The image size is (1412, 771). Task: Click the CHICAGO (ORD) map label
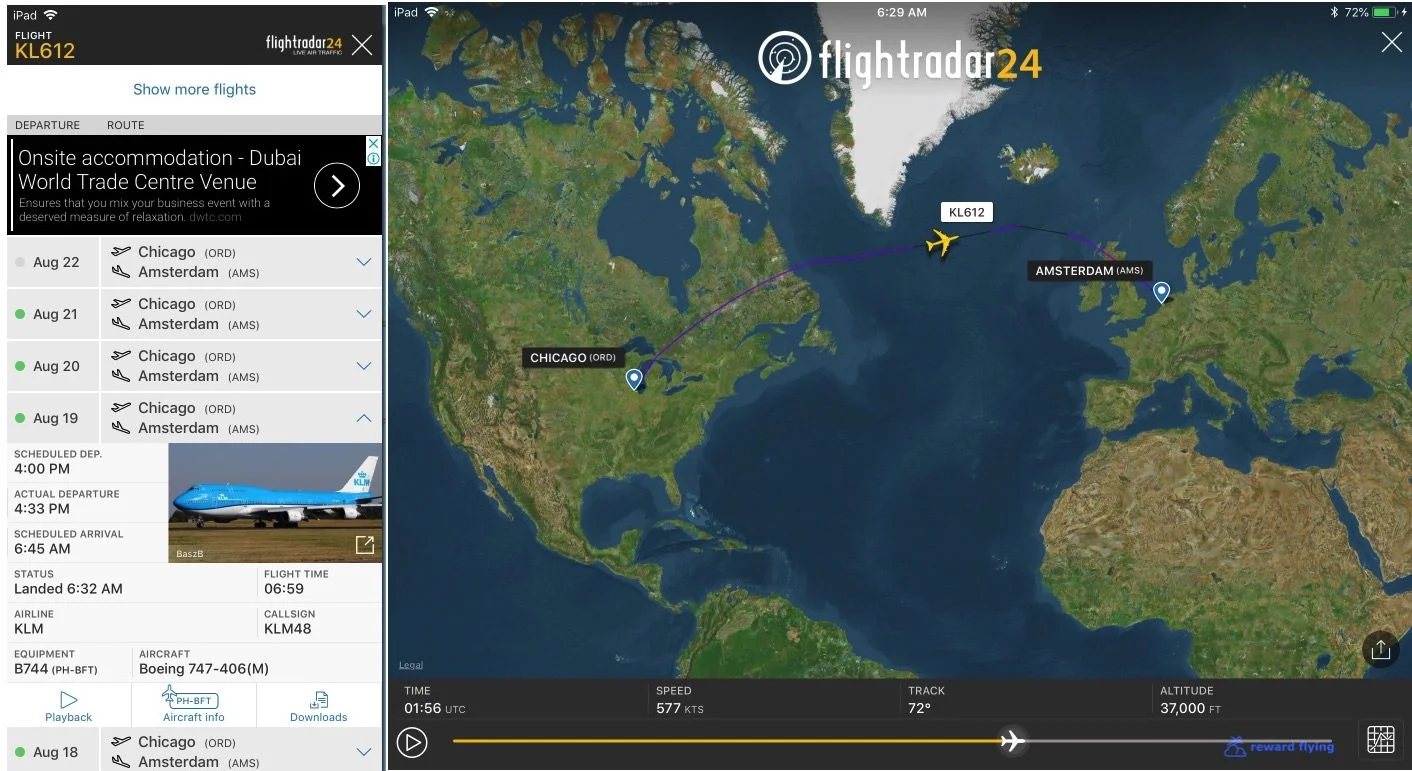coord(573,358)
